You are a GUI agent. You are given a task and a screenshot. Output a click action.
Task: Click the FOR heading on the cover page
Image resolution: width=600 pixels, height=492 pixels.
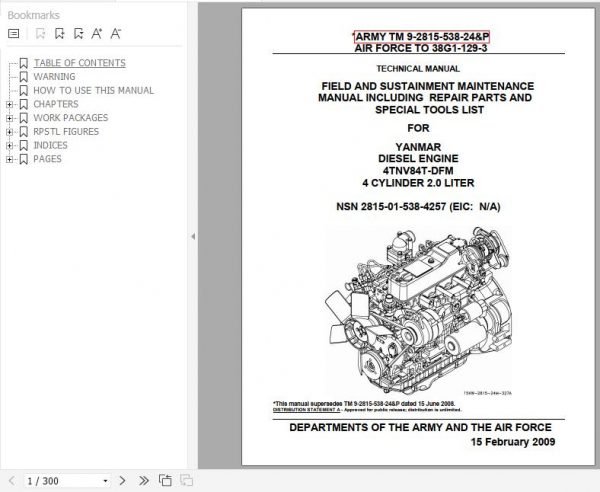(x=418, y=128)
